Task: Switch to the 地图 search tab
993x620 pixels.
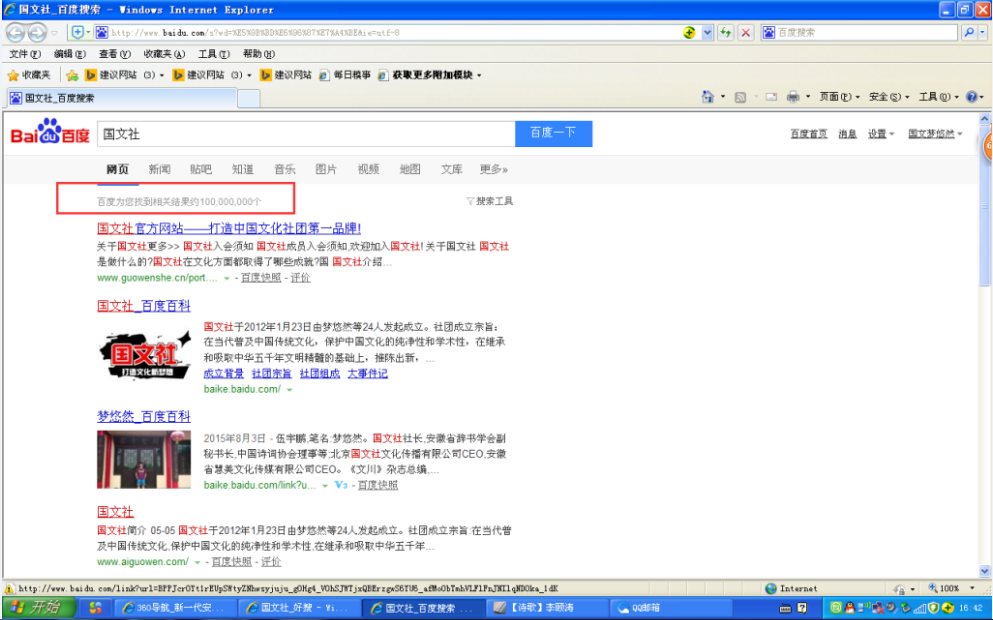Action: [x=410, y=169]
